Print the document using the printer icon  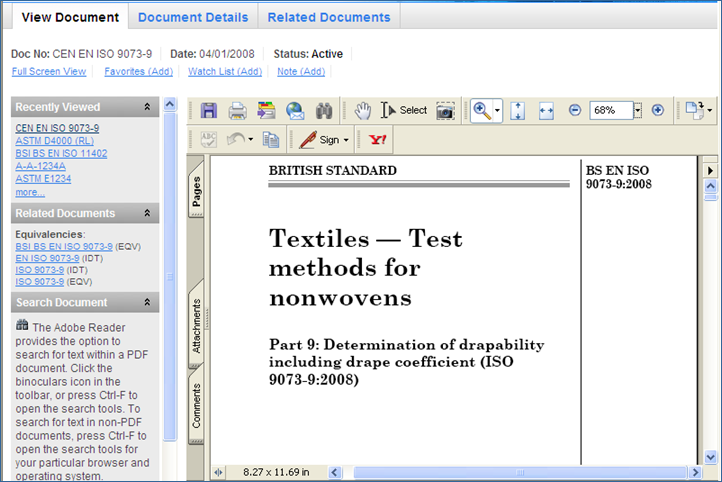[237, 110]
